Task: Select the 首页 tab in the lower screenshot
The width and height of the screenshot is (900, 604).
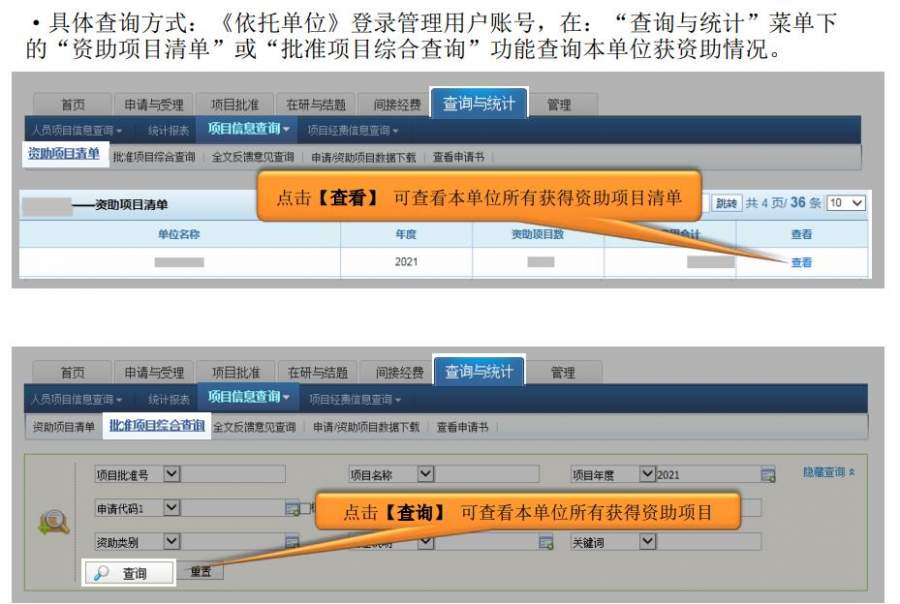Action: coord(73,373)
